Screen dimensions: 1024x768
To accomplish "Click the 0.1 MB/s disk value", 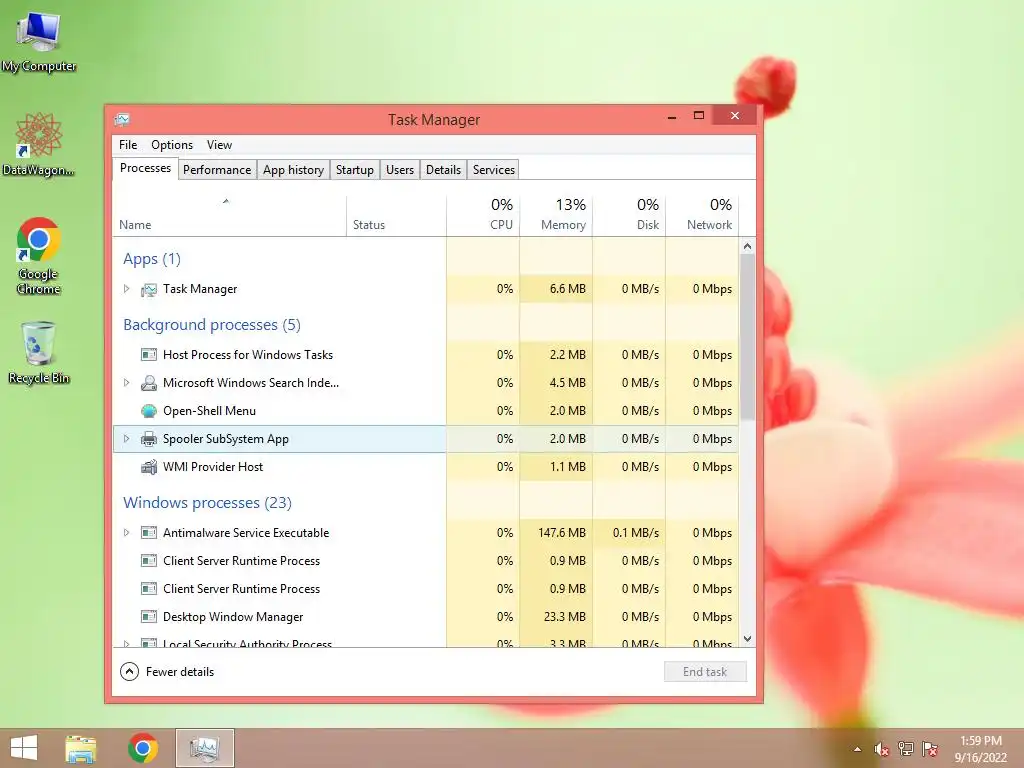I will tap(635, 533).
